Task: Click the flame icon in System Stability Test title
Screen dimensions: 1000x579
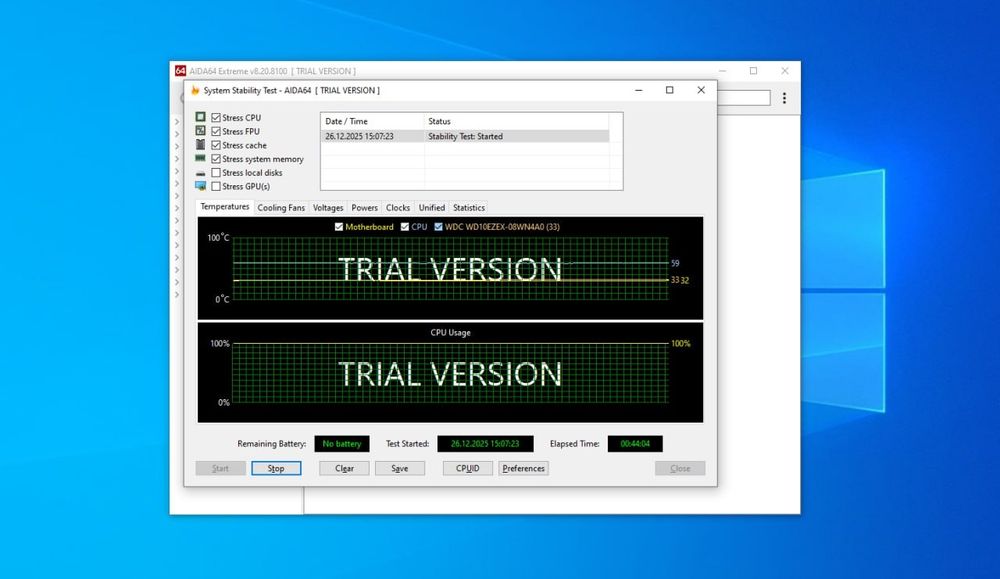Action: point(195,90)
